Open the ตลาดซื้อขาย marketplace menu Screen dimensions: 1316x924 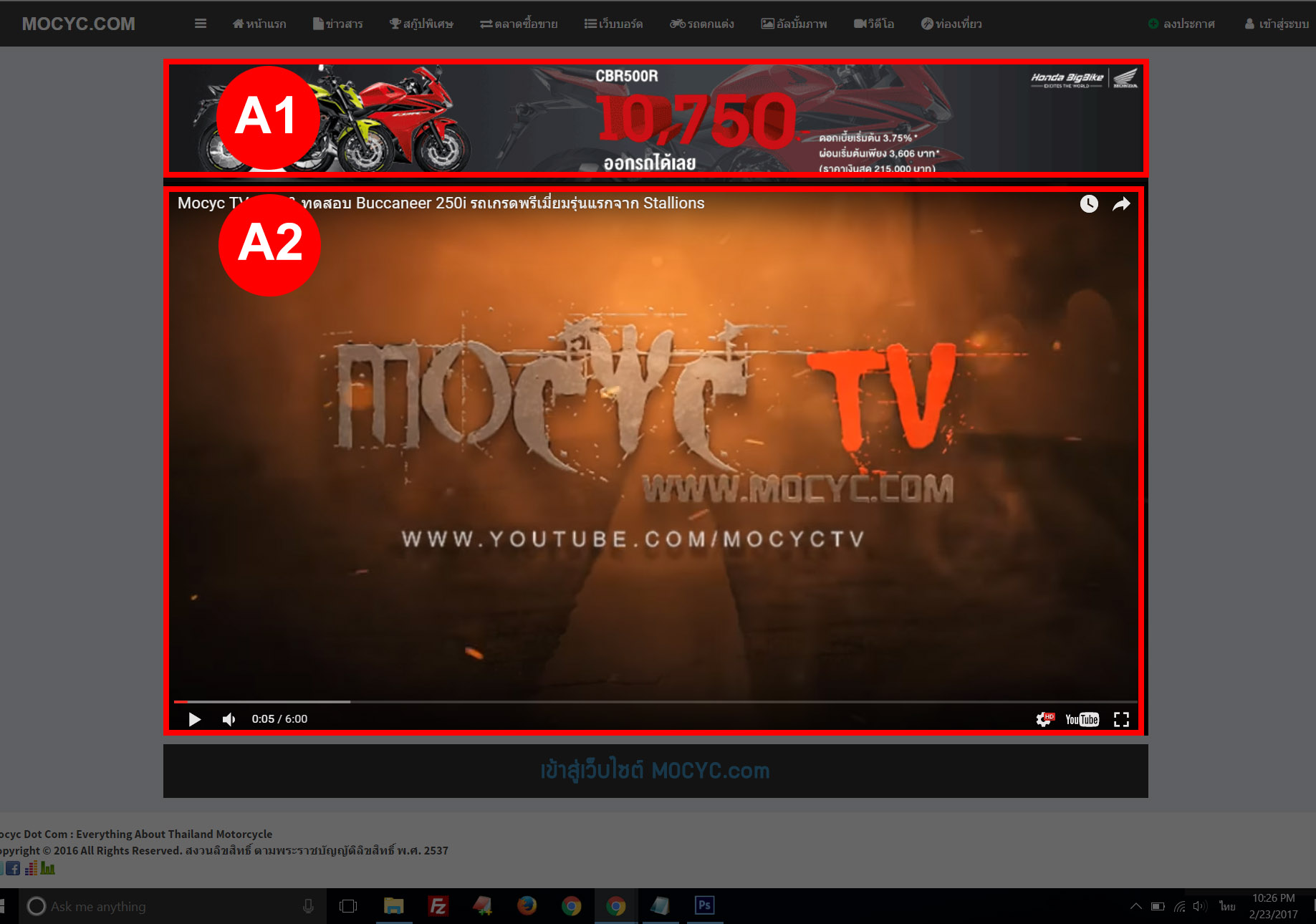(519, 24)
